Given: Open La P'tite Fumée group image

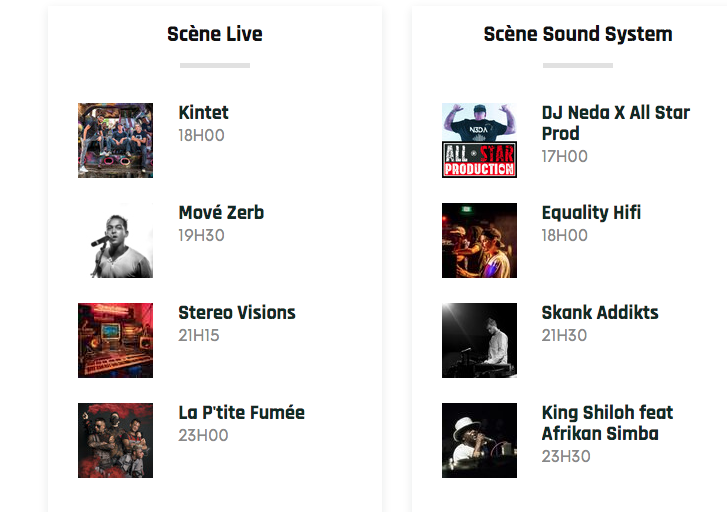Looking at the screenshot, I should 115,441.
